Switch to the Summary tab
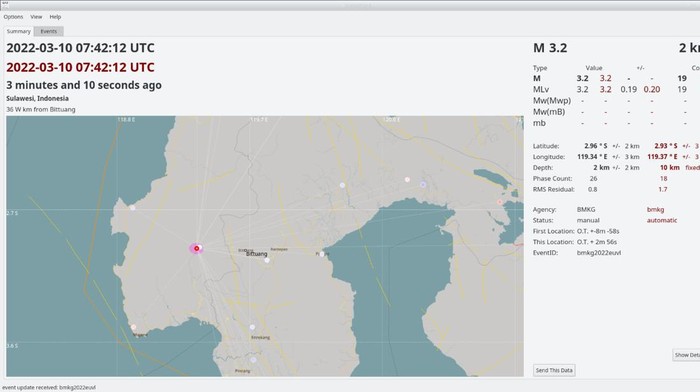 pyautogui.click(x=19, y=31)
